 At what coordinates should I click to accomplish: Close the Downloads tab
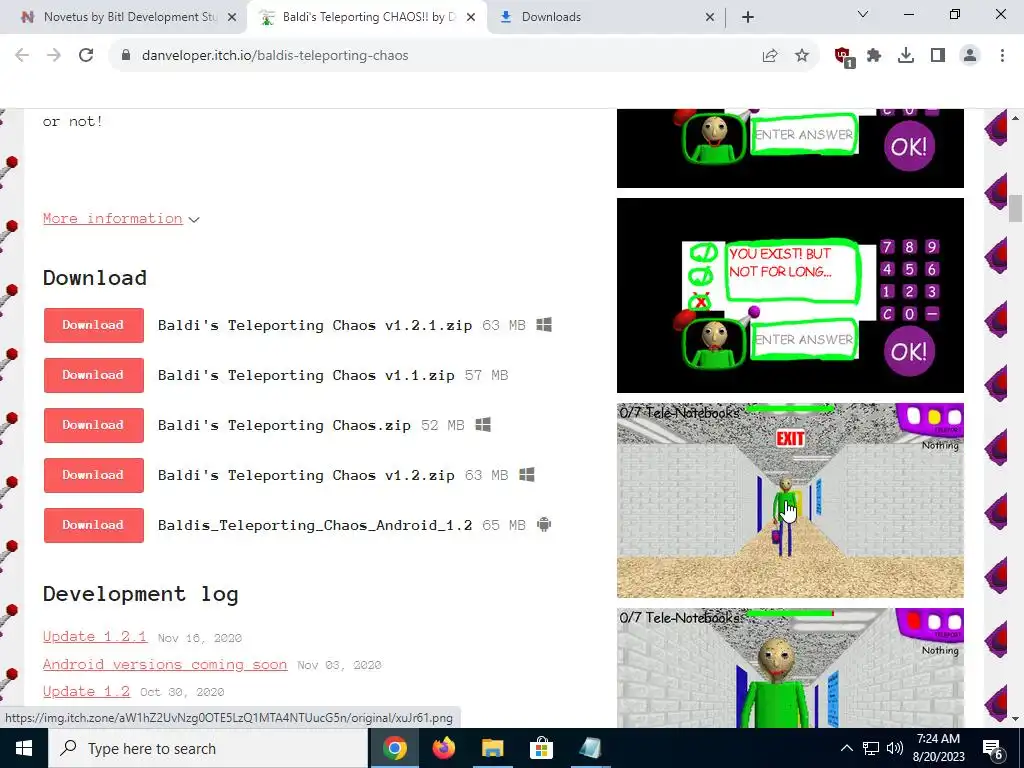(710, 18)
